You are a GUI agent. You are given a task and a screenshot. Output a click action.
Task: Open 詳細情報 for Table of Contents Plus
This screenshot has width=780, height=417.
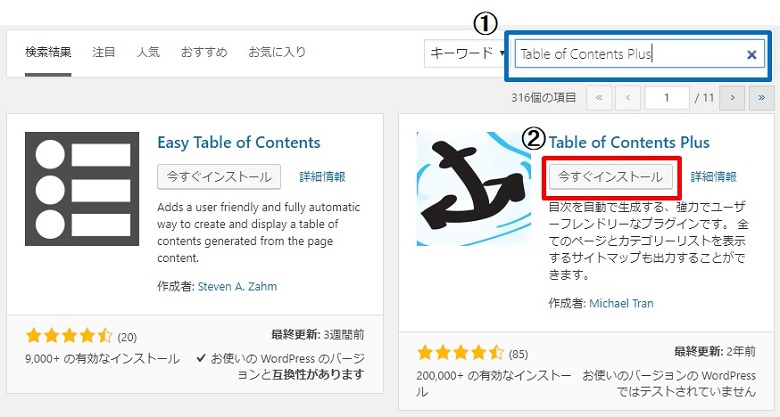pyautogui.click(x=713, y=176)
